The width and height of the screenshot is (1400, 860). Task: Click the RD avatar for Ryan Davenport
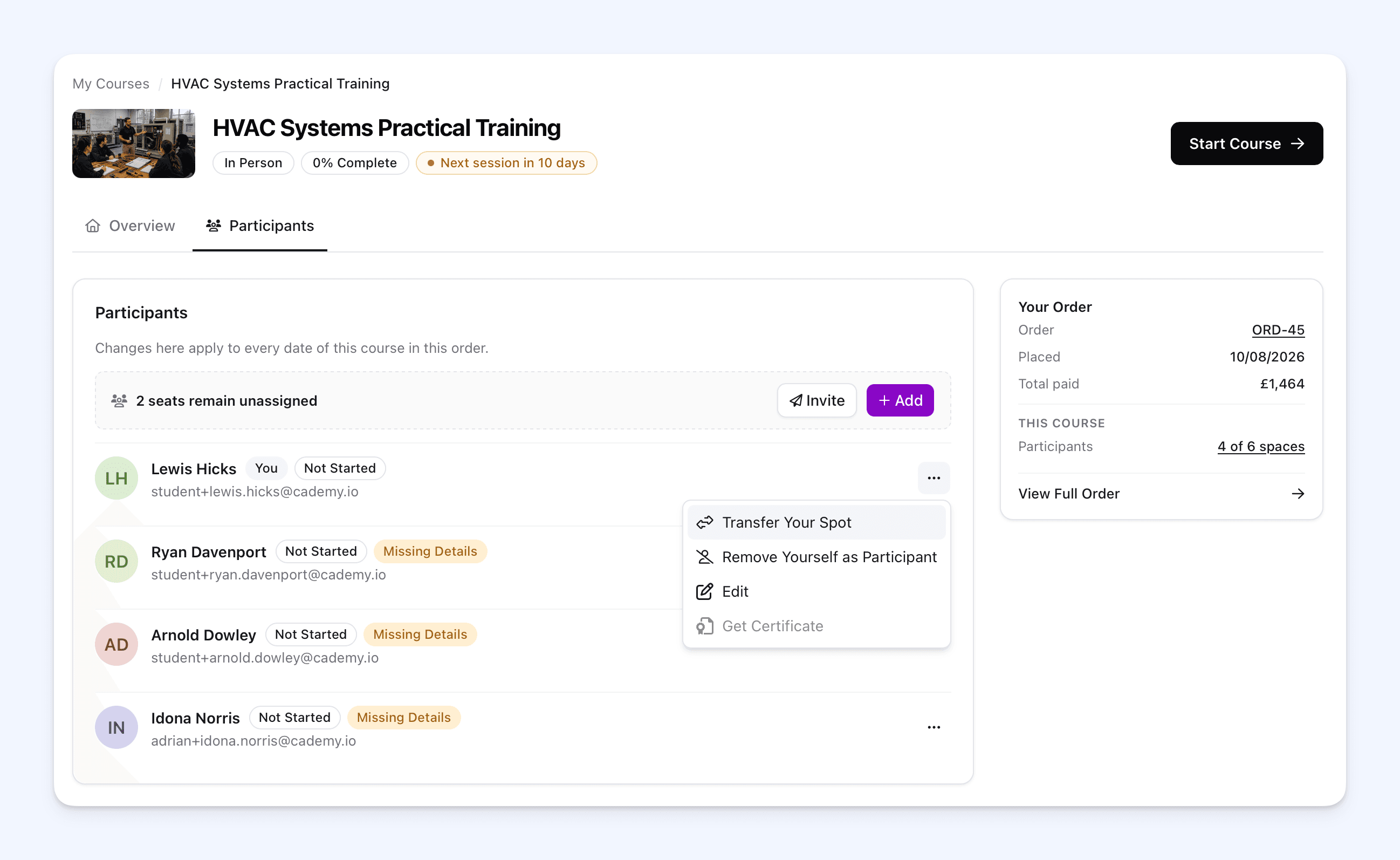click(116, 562)
